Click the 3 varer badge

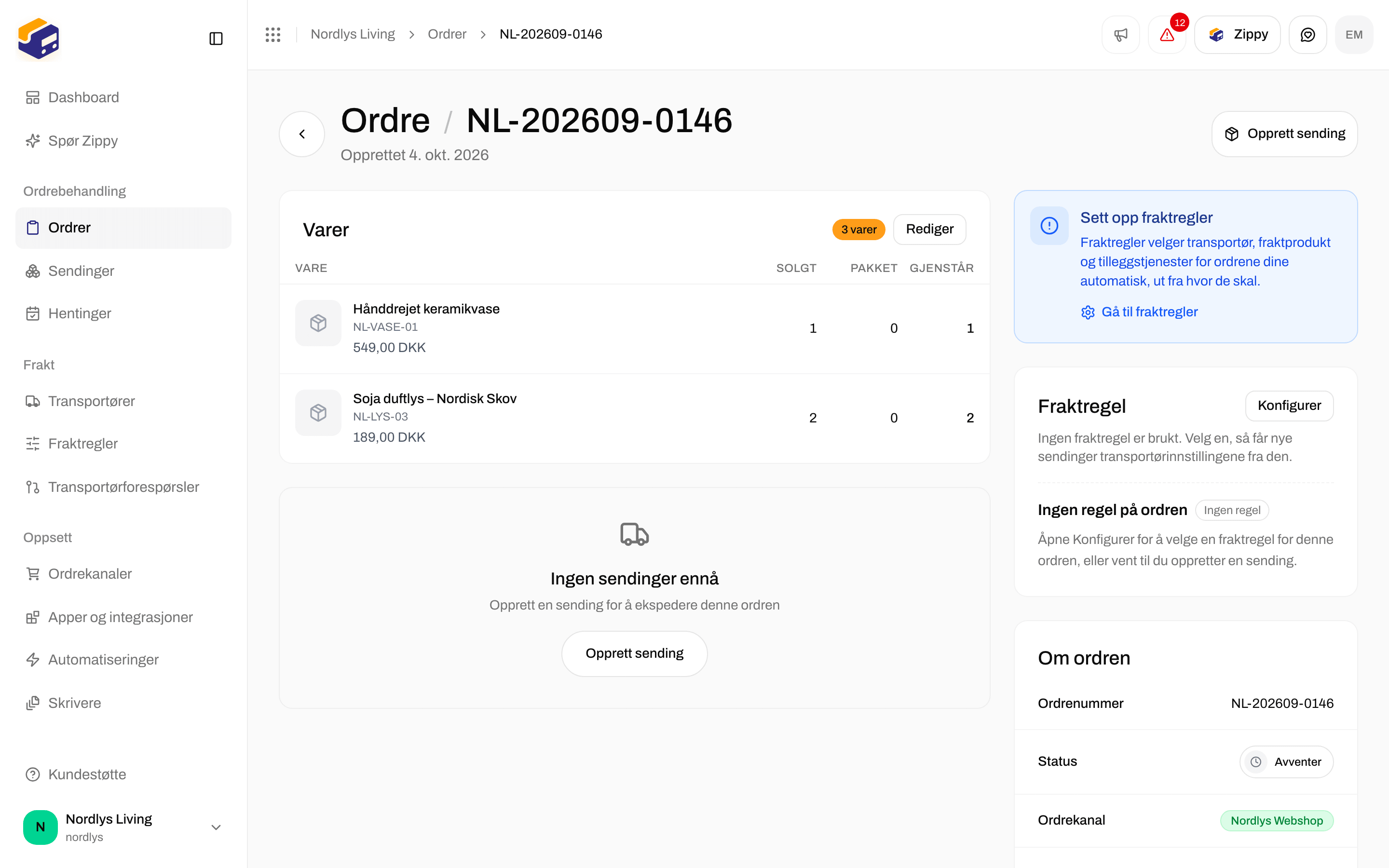tap(858, 230)
